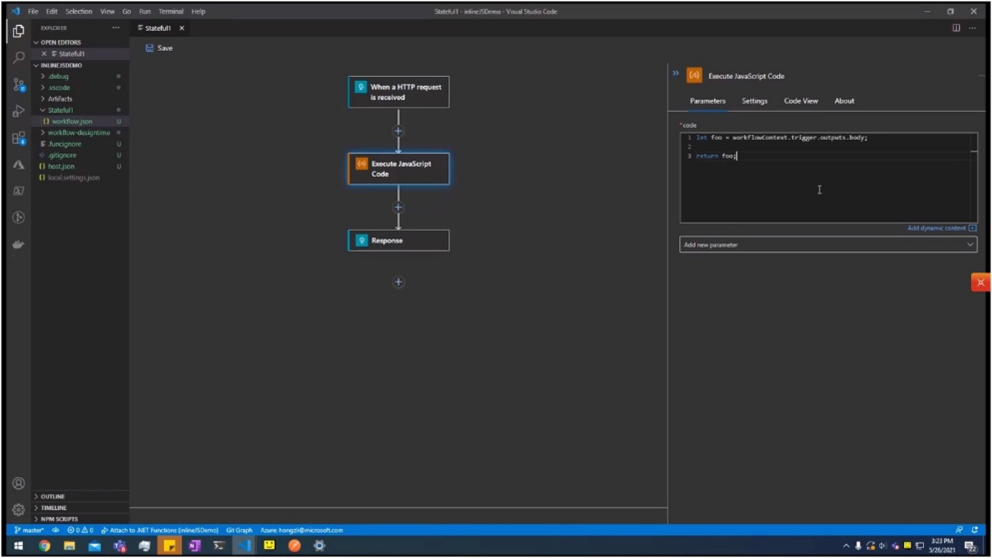Open Chrome from the Windows taskbar
Screen dimensions: 992x558
(x=44, y=546)
